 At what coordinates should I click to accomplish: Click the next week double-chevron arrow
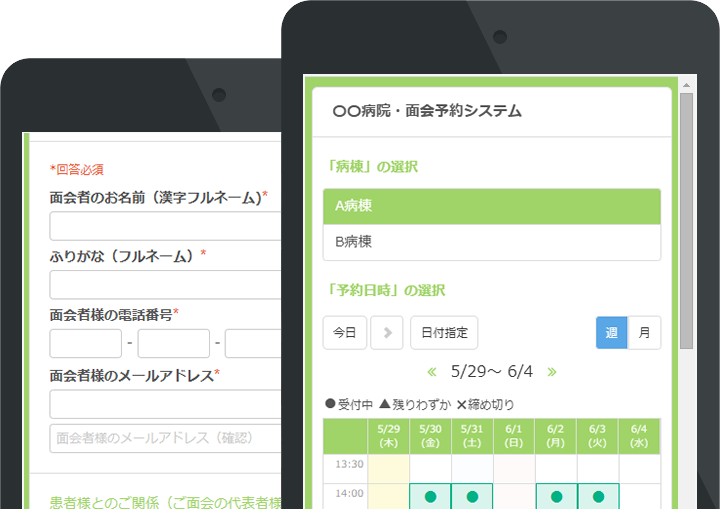point(551,372)
